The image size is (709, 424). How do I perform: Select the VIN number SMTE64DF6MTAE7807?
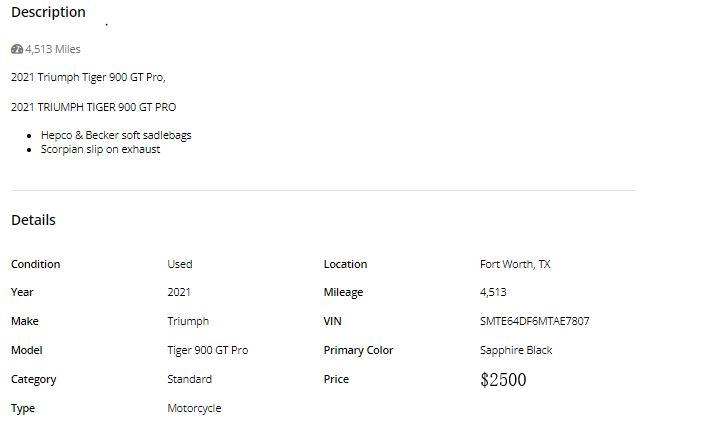pos(534,321)
